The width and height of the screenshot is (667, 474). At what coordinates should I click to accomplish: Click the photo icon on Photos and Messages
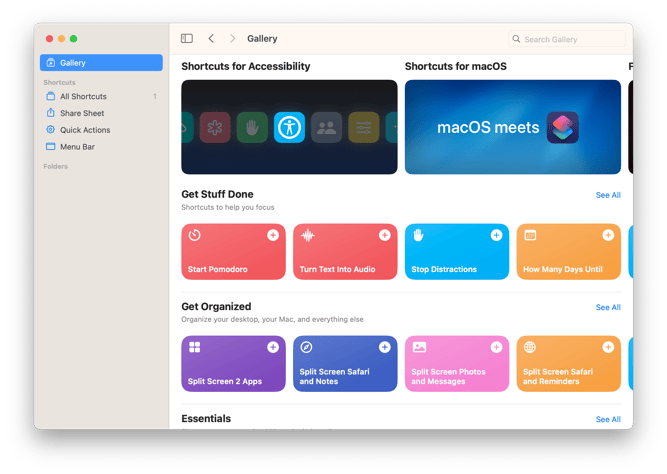click(x=419, y=347)
